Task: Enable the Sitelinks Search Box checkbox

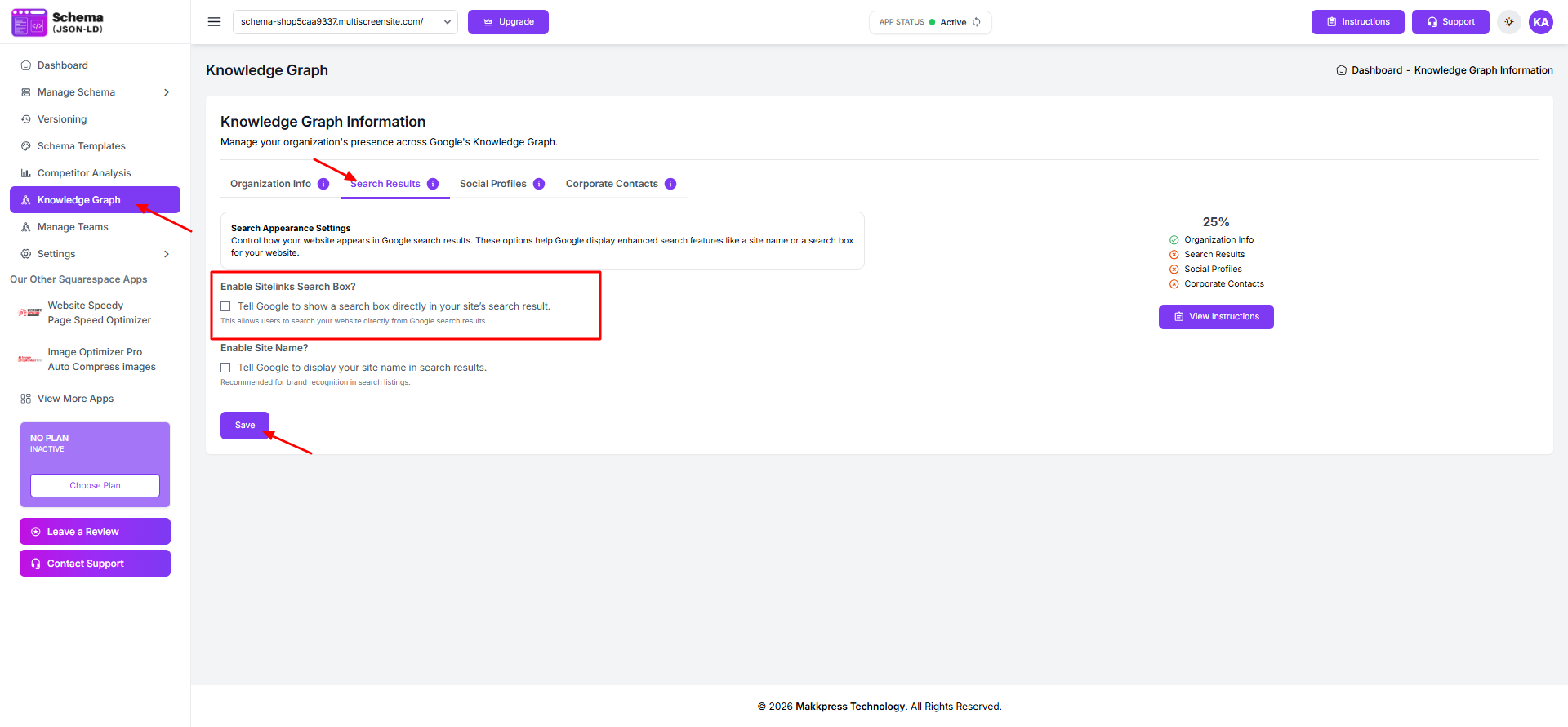Action: (x=225, y=306)
